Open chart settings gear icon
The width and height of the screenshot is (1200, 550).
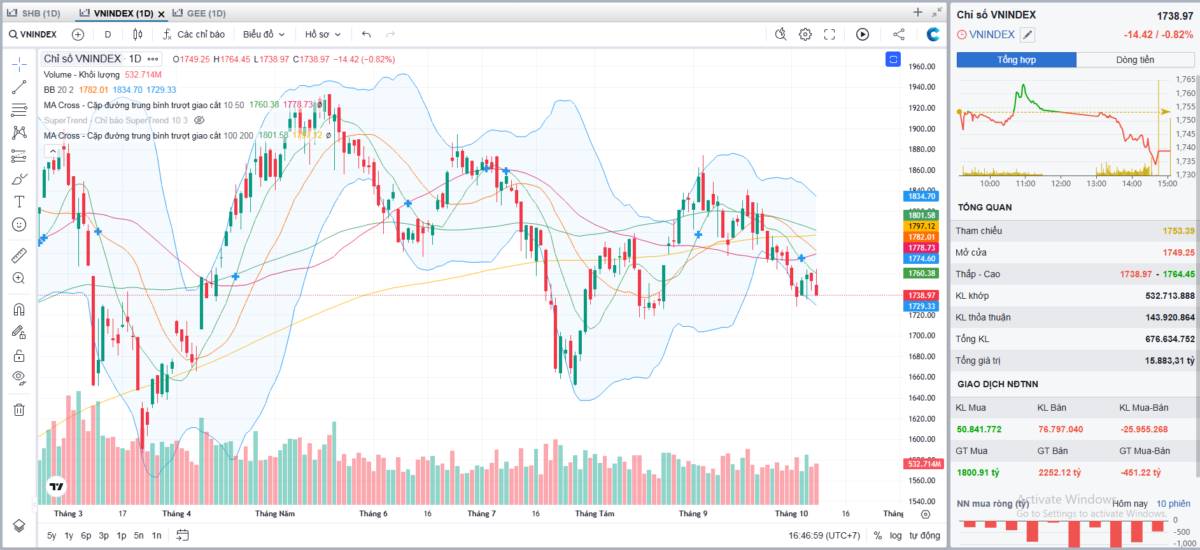[805, 34]
